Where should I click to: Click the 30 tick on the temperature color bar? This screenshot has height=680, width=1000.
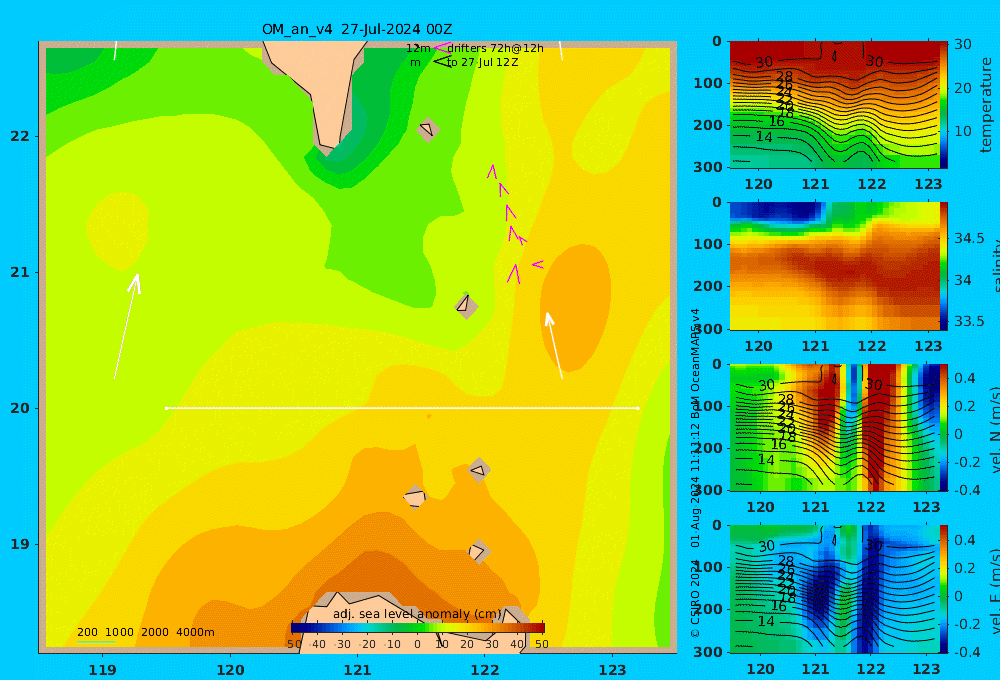(x=963, y=44)
